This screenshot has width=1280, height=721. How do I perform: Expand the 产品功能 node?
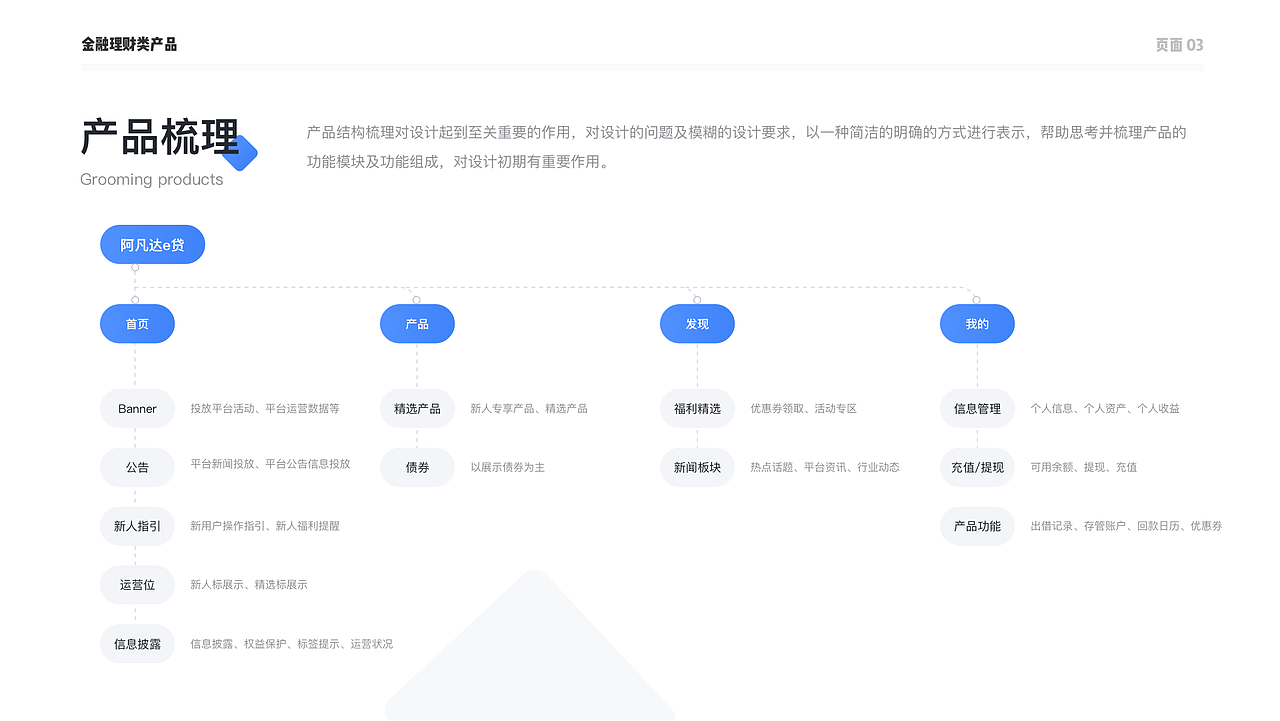pyautogui.click(x=977, y=526)
